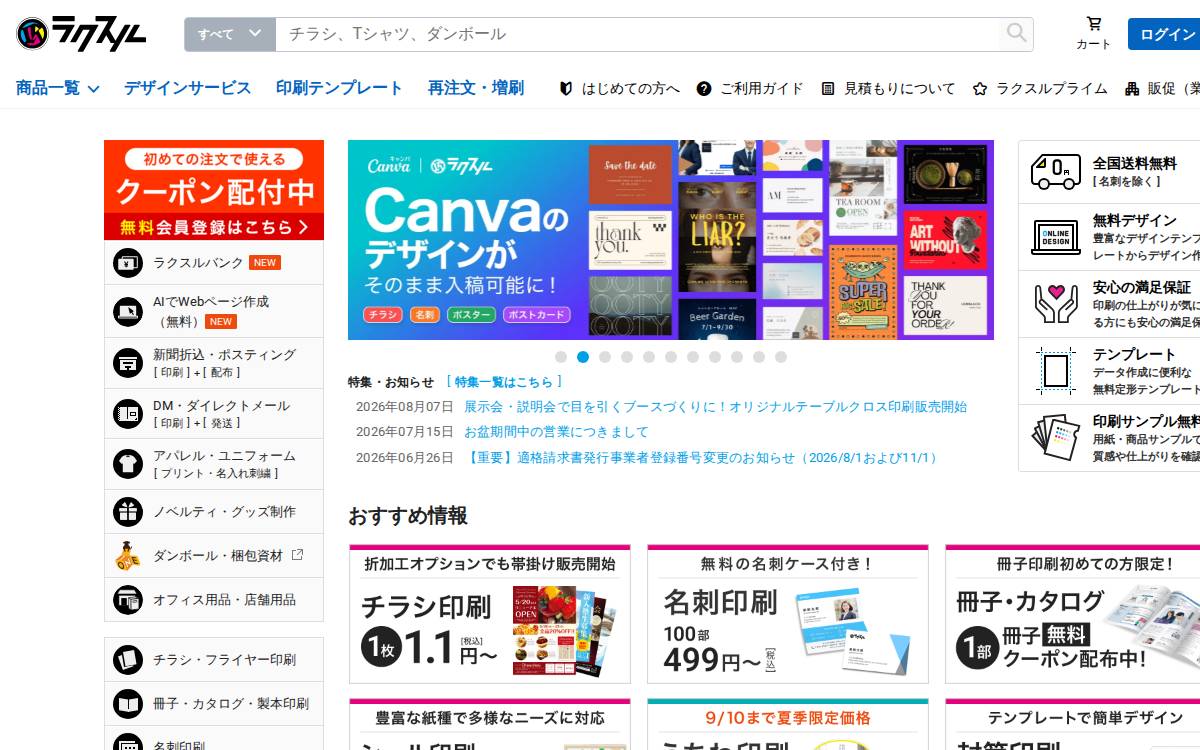
Task: Click the 無料デザイン laptop icon
Action: (x=1055, y=237)
